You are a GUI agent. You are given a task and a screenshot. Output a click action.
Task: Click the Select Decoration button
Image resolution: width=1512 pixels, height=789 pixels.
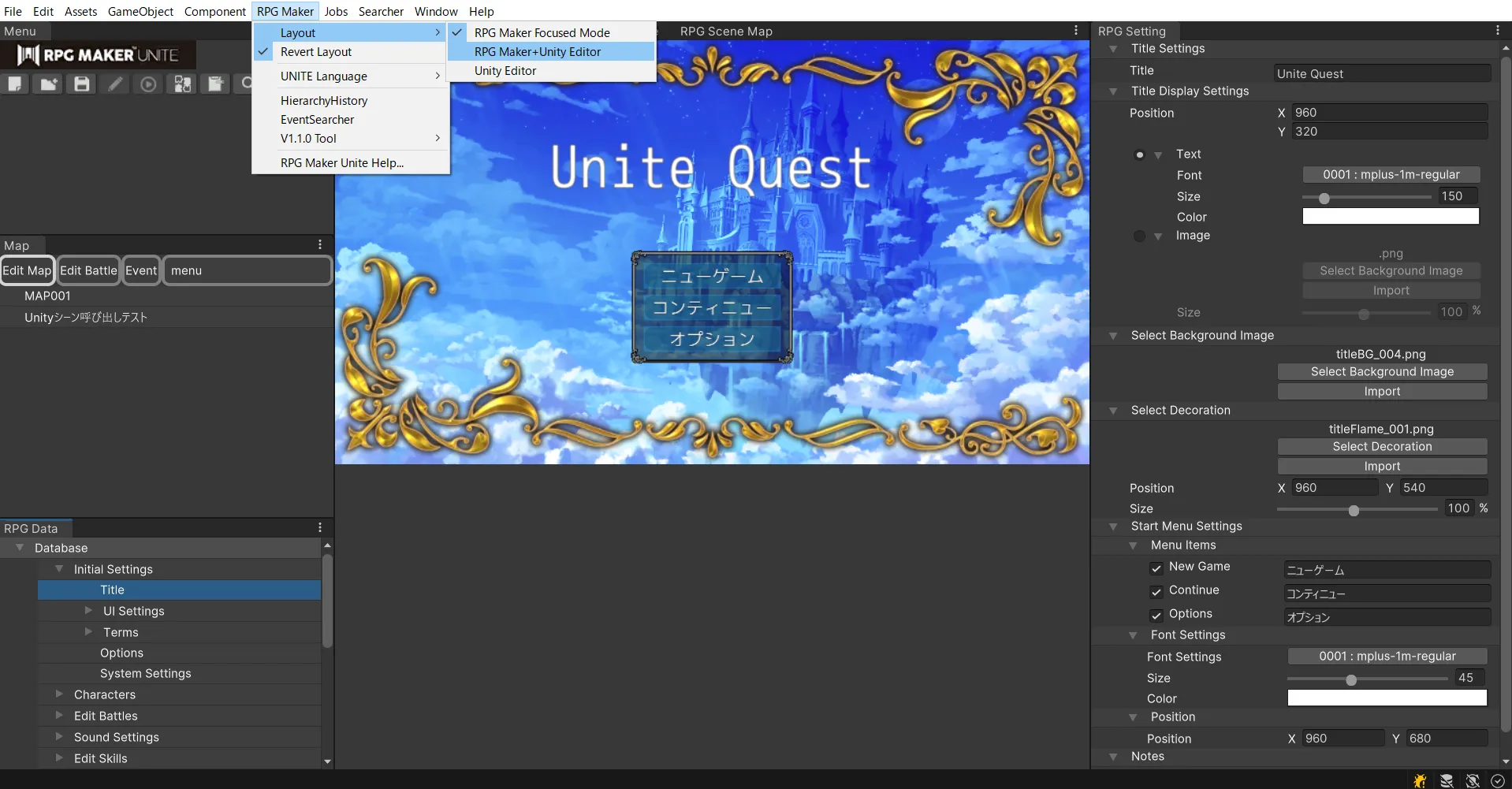coord(1382,447)
